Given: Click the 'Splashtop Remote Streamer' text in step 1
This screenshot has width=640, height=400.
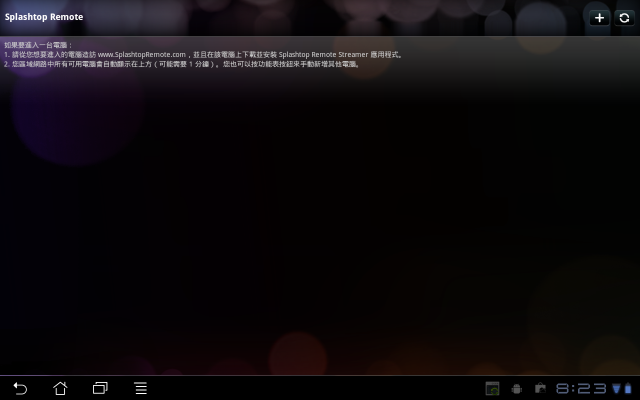Looking at the screenshot, I should point(323,55).
